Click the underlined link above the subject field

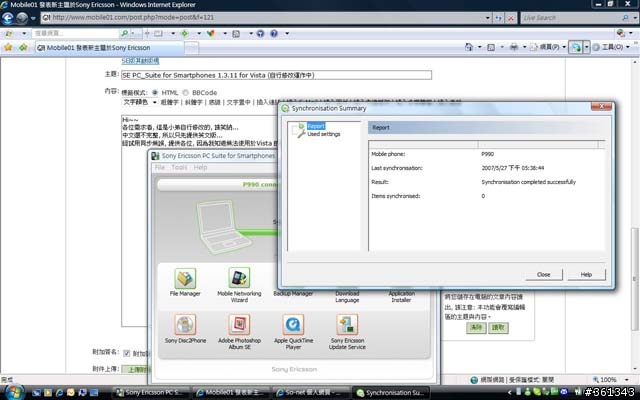(140, 61)
